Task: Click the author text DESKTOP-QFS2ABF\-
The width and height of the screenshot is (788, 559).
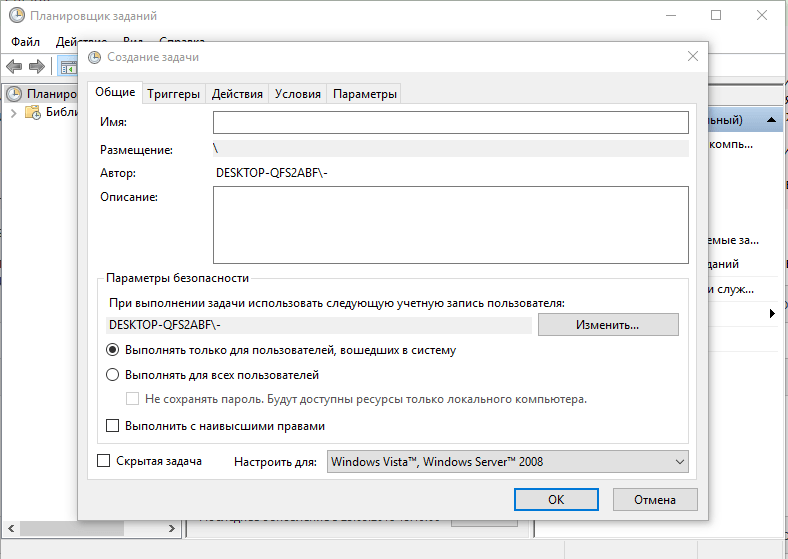Action: point(272,173)
